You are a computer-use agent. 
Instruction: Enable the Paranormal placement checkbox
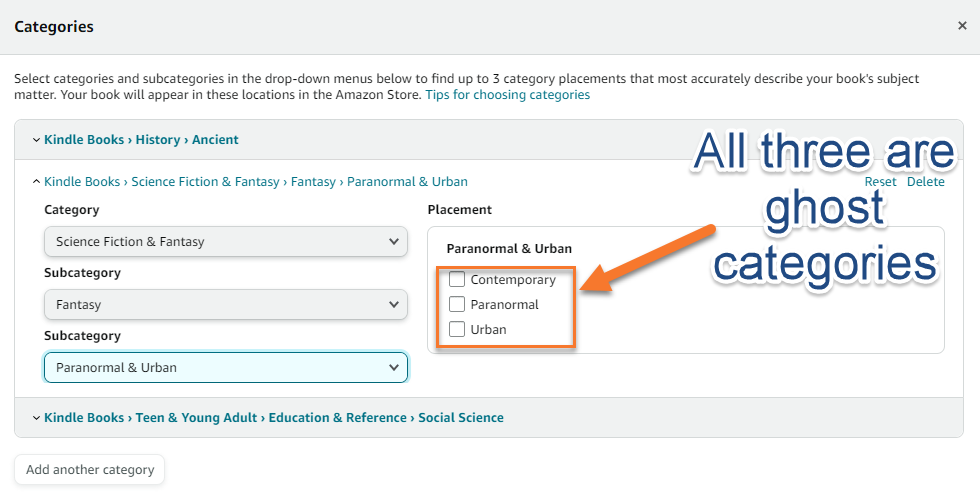tap(457, 304)
